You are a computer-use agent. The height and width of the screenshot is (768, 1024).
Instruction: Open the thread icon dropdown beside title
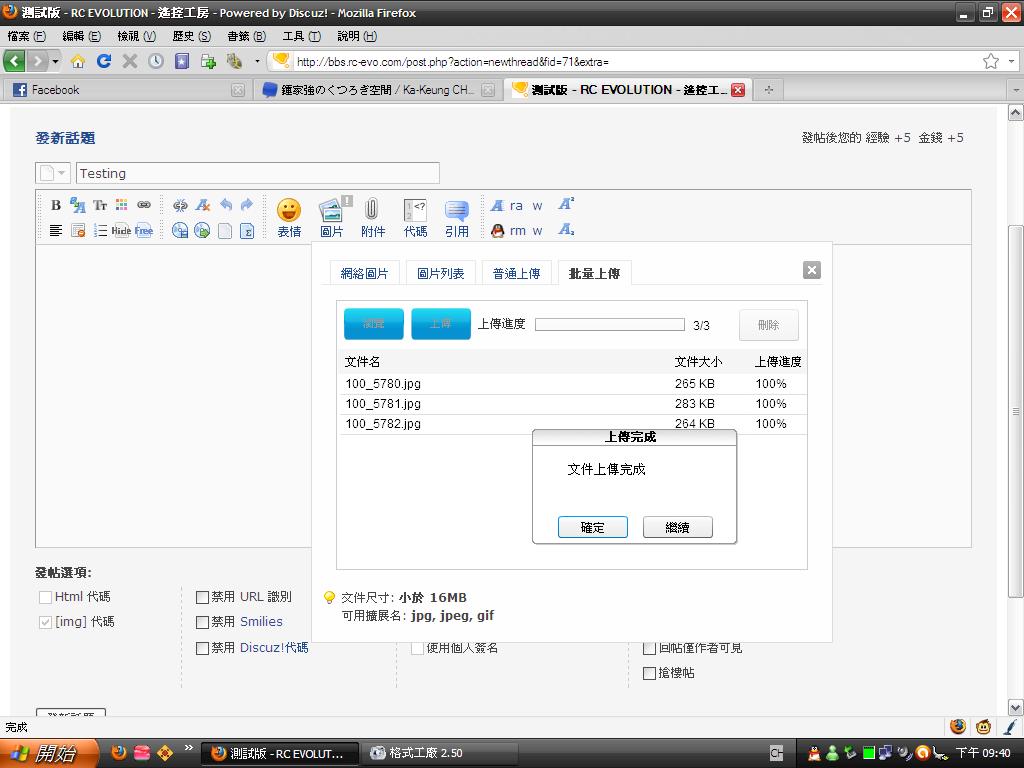click(53, 173)
